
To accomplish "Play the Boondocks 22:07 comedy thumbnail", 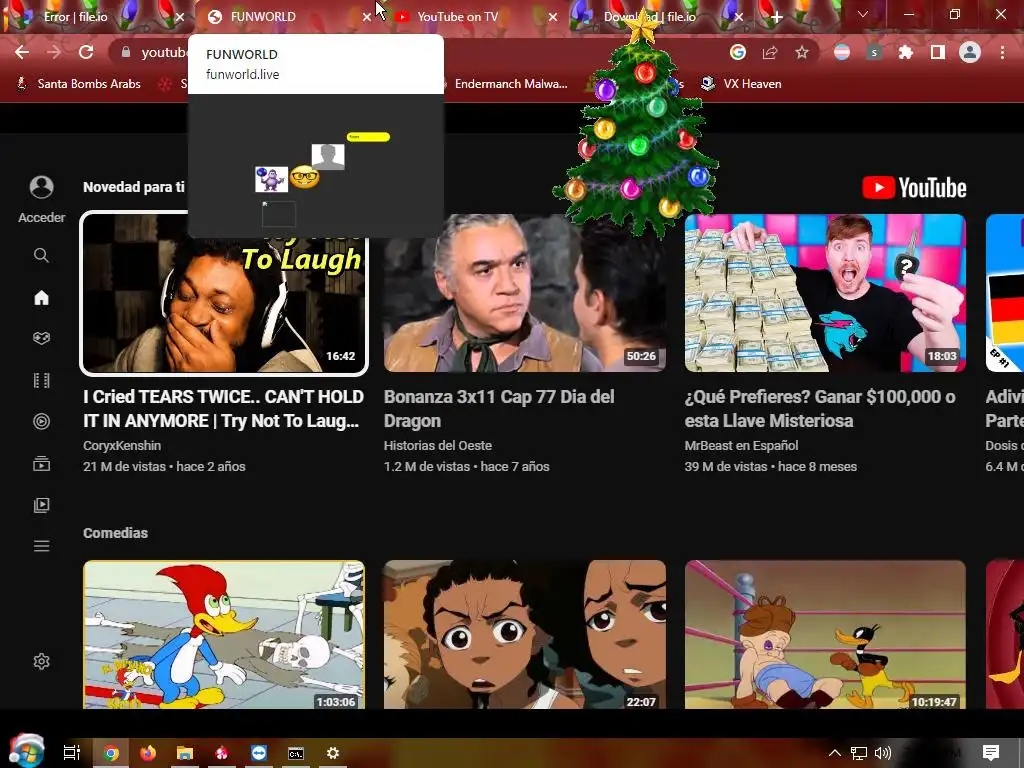I will click(x=525, y=634).
